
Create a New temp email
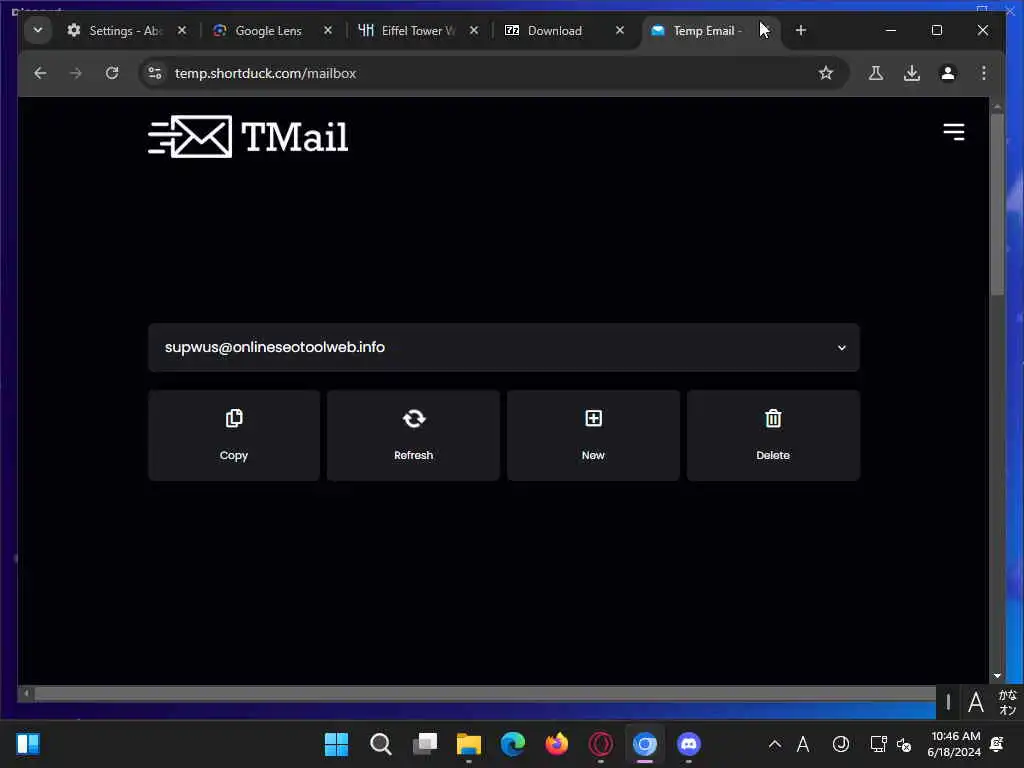pyautogui.click(x=593, y=436)
